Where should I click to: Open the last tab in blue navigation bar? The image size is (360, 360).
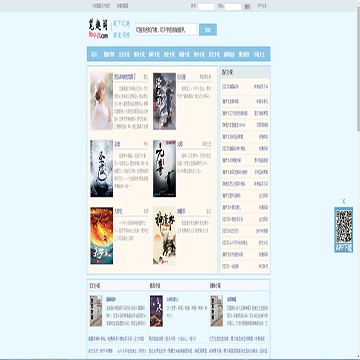pyautogui.click(x=259, y=54)
